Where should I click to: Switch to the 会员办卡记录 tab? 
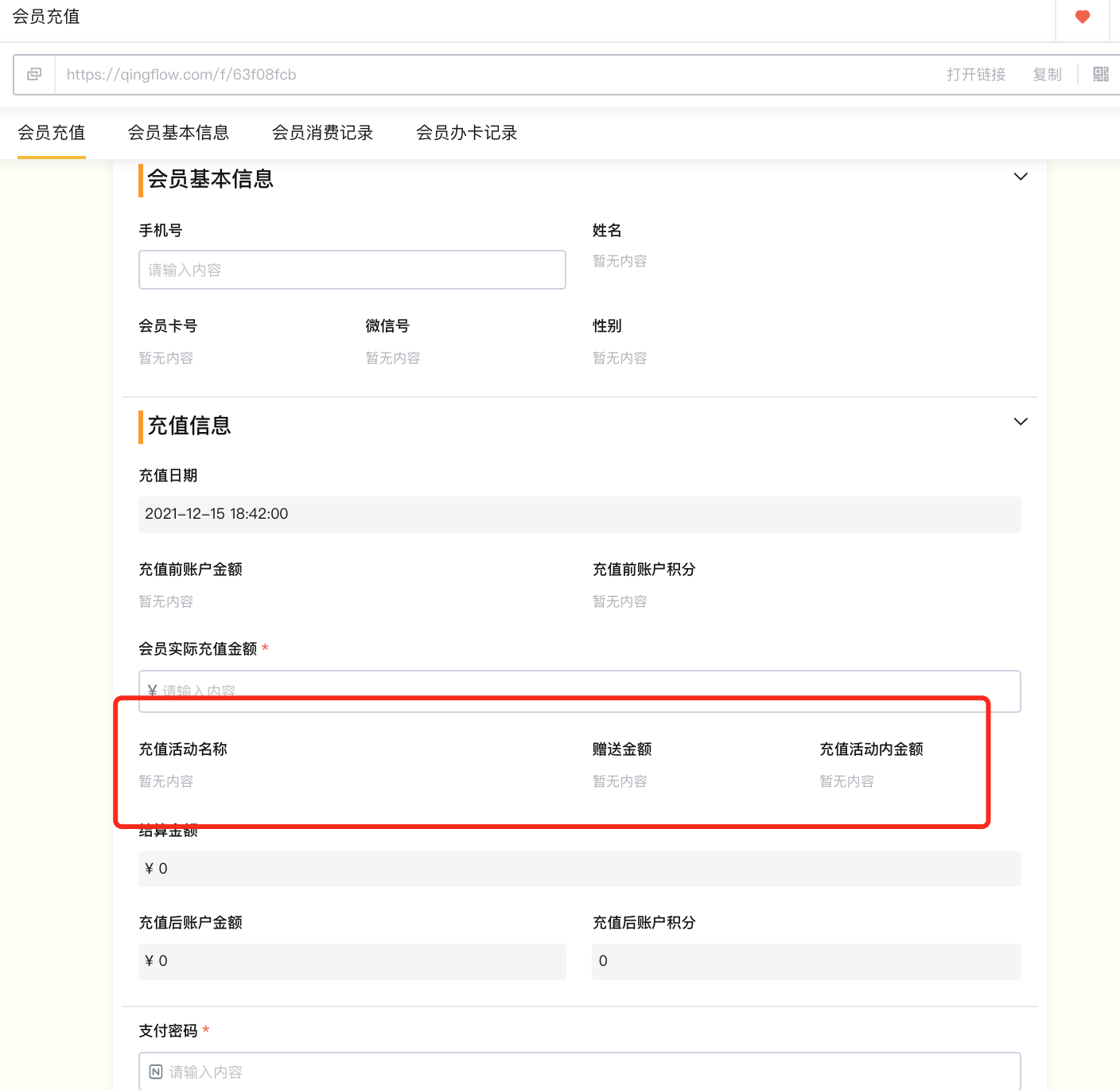(467, 133)
